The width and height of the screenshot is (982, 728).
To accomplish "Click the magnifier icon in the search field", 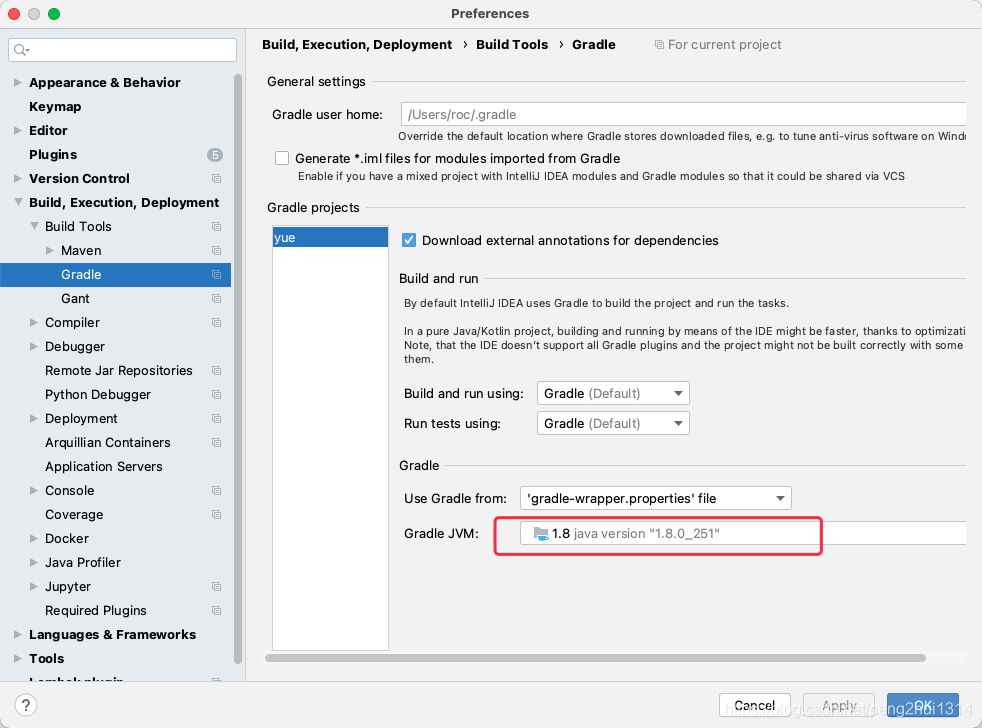I will (22, 48).
